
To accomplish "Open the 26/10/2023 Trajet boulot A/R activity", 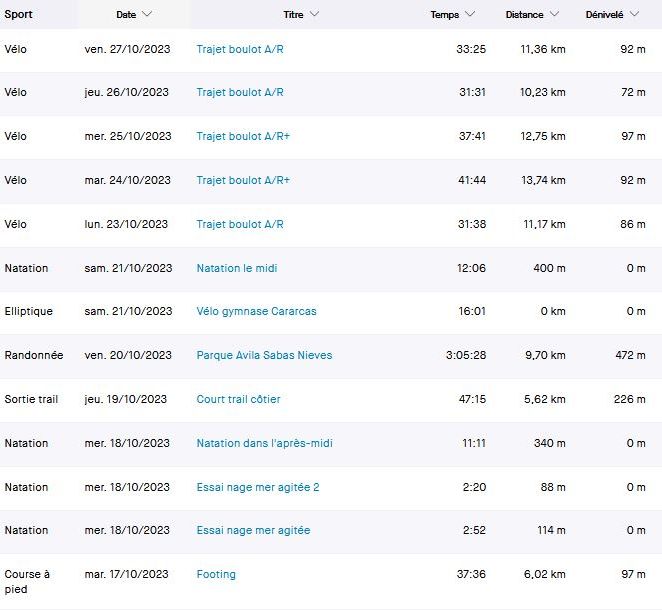I will point(240,92).
